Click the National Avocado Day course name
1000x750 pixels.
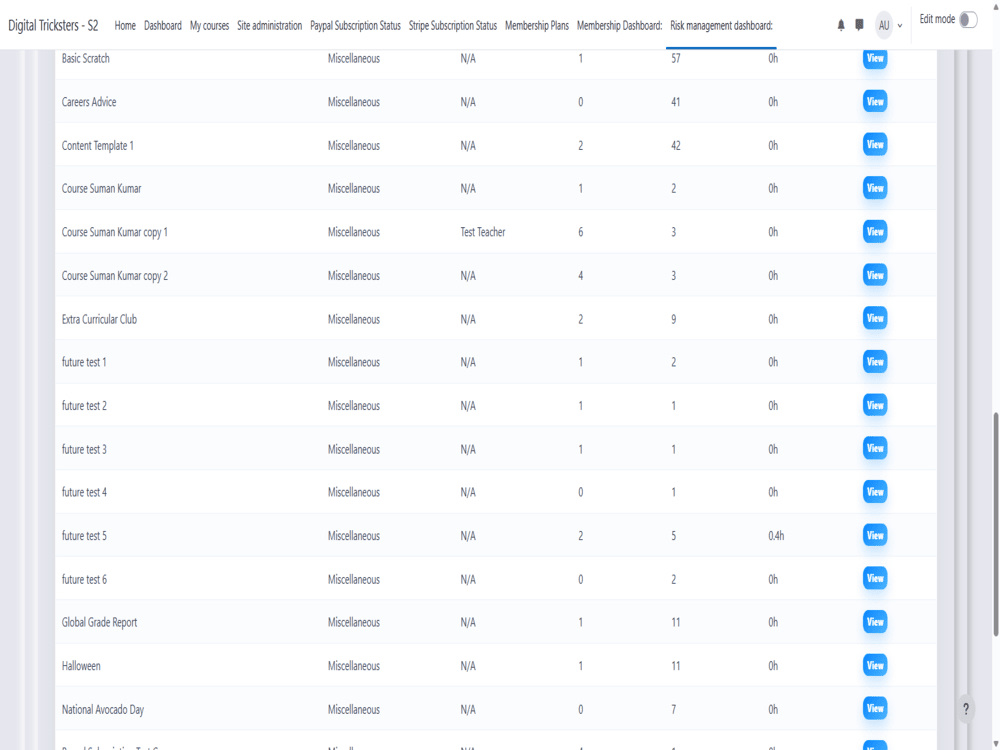pyautogui.click(x=103, y=709)
